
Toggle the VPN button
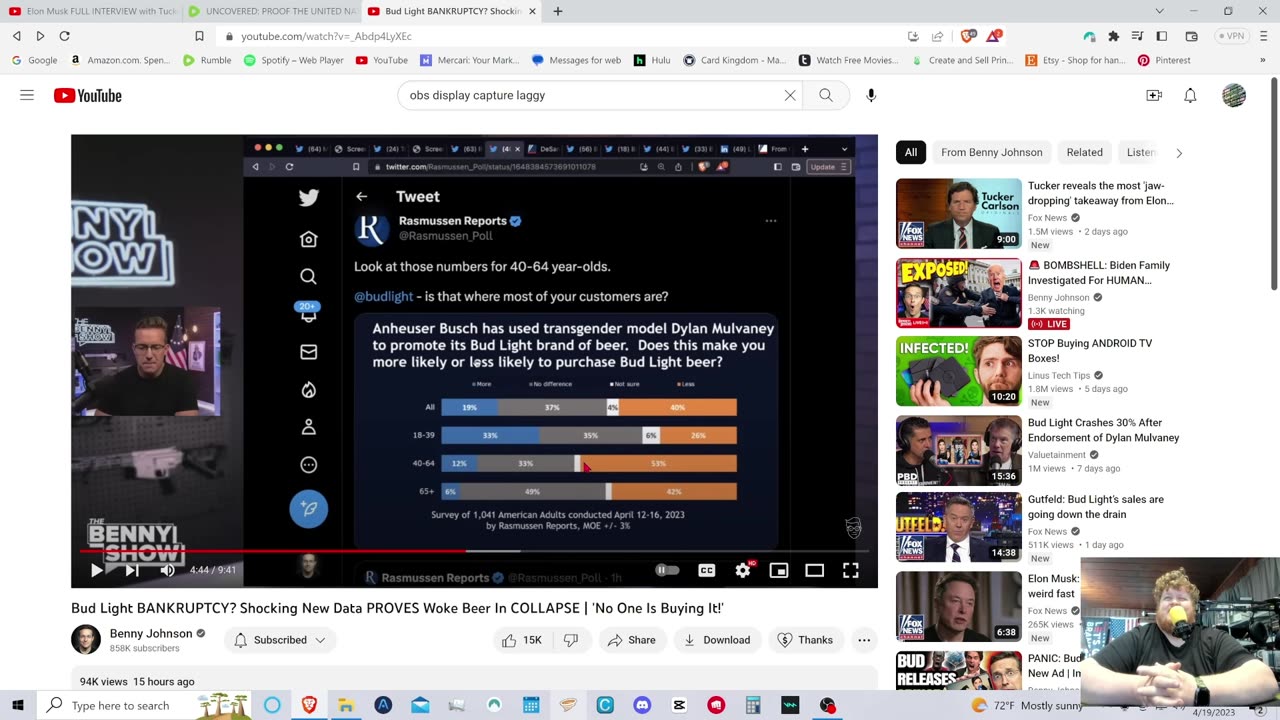click(1231, 36)
